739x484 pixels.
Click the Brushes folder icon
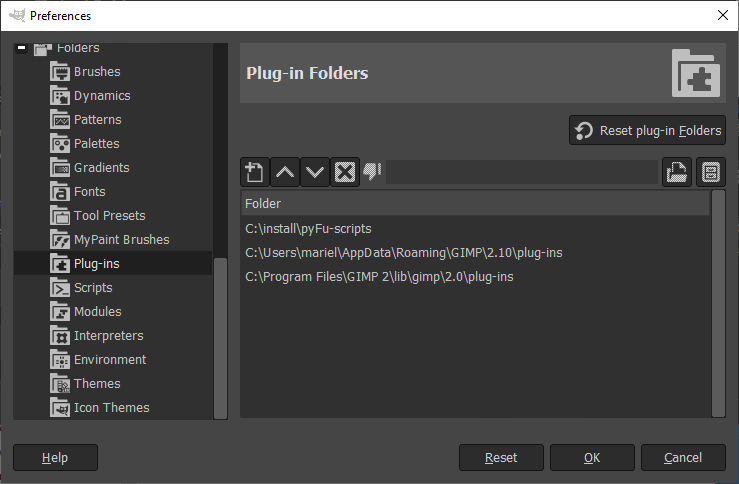click(60, 72)
